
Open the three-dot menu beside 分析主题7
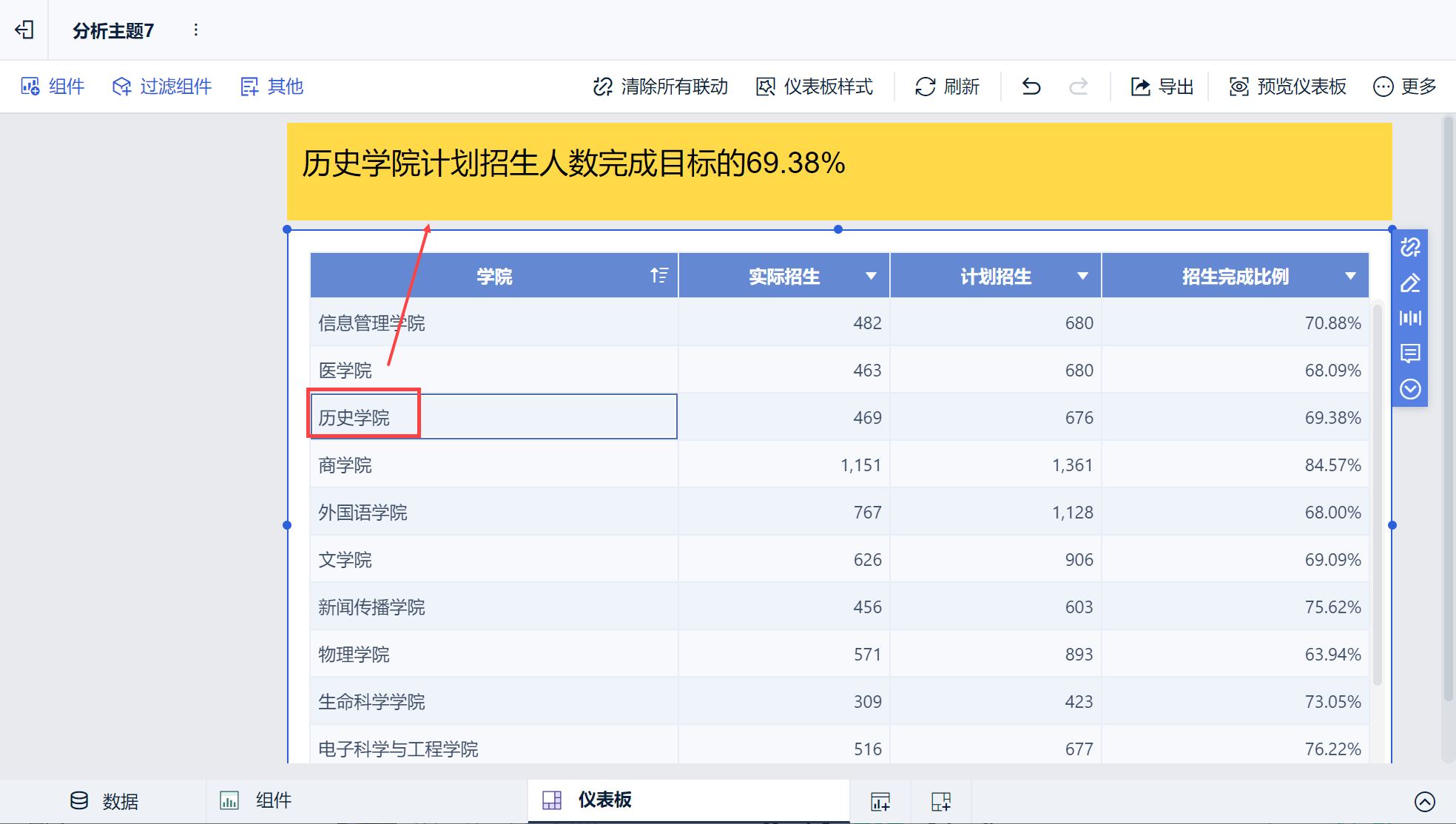(x=195, y=30)
